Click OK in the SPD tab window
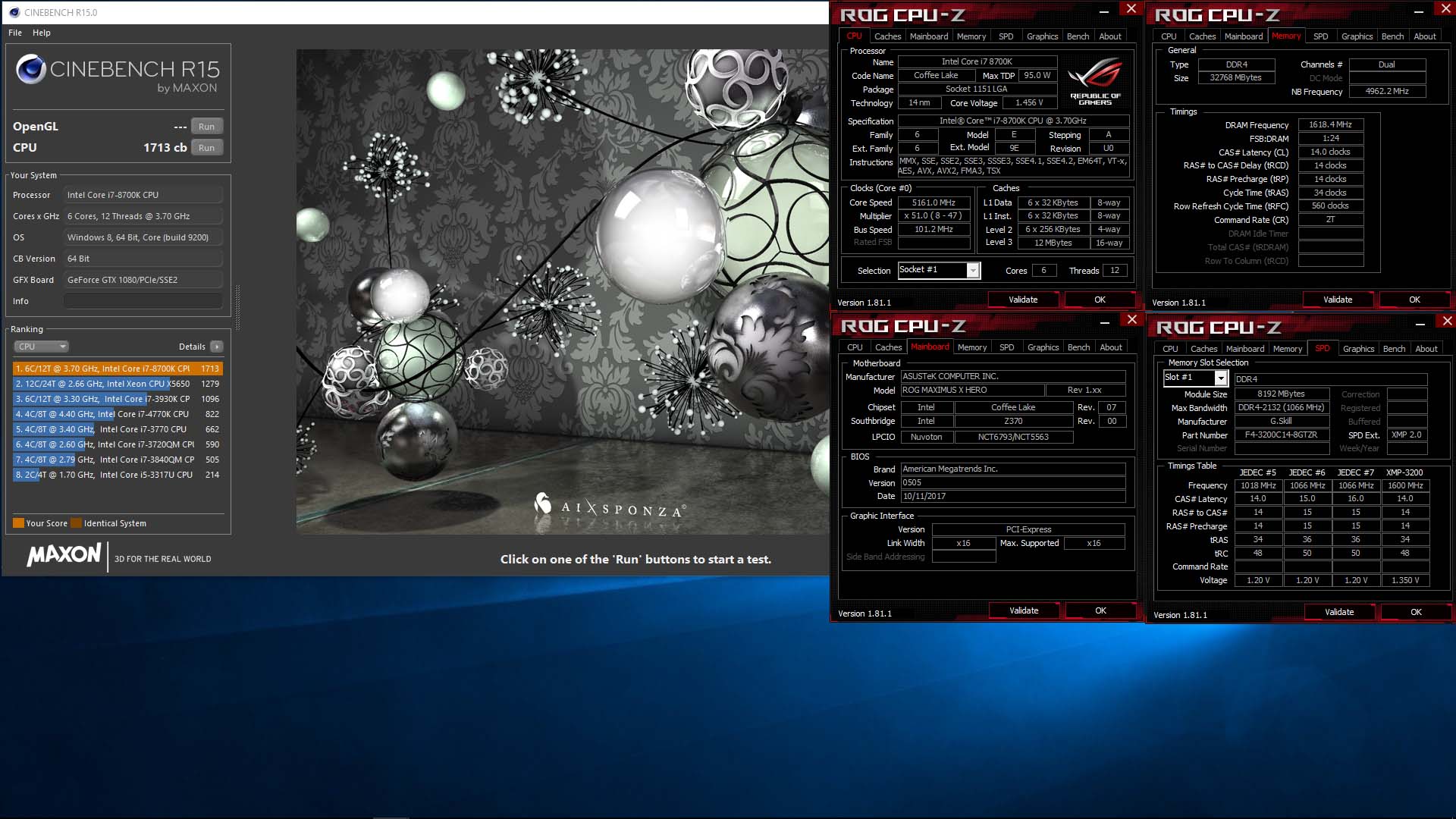The image size is (1456, 819). [1416, 612]
